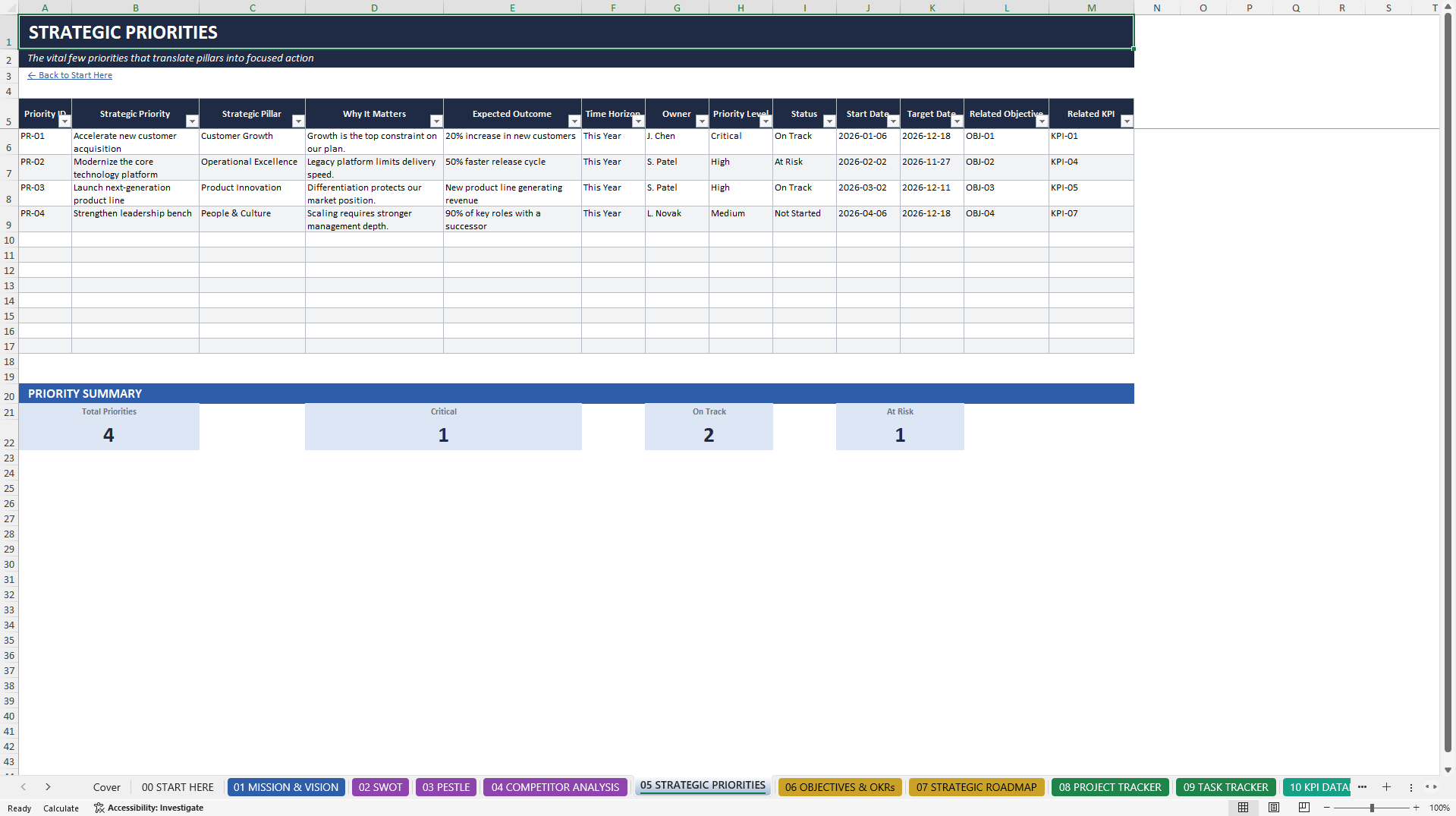Select target date 2026-11-27 cell

[x=932, y=168]
